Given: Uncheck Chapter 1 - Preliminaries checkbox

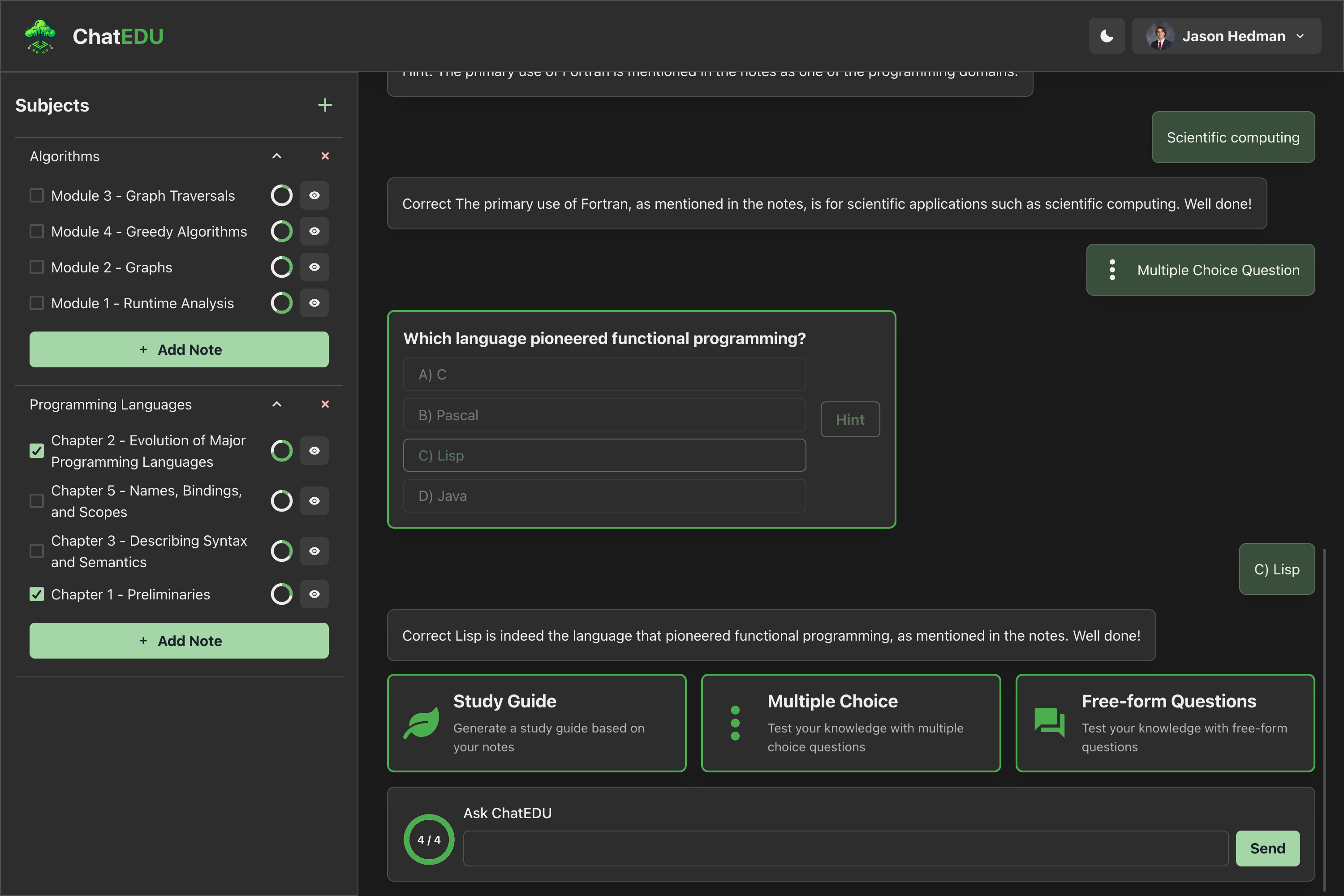Looking at the screenshot, I should coord(37,594).
